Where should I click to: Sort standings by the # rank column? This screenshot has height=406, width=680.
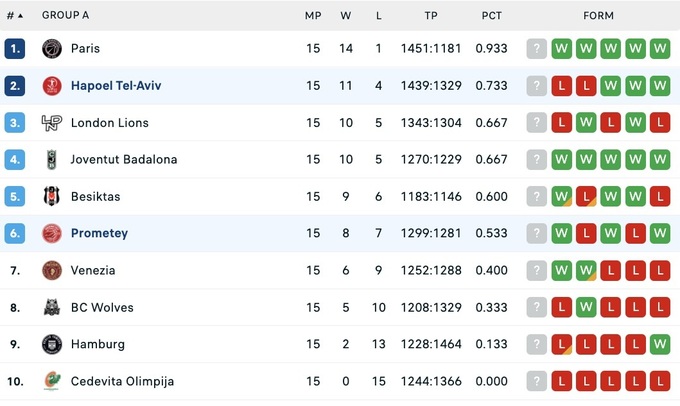tap(14, 16)
